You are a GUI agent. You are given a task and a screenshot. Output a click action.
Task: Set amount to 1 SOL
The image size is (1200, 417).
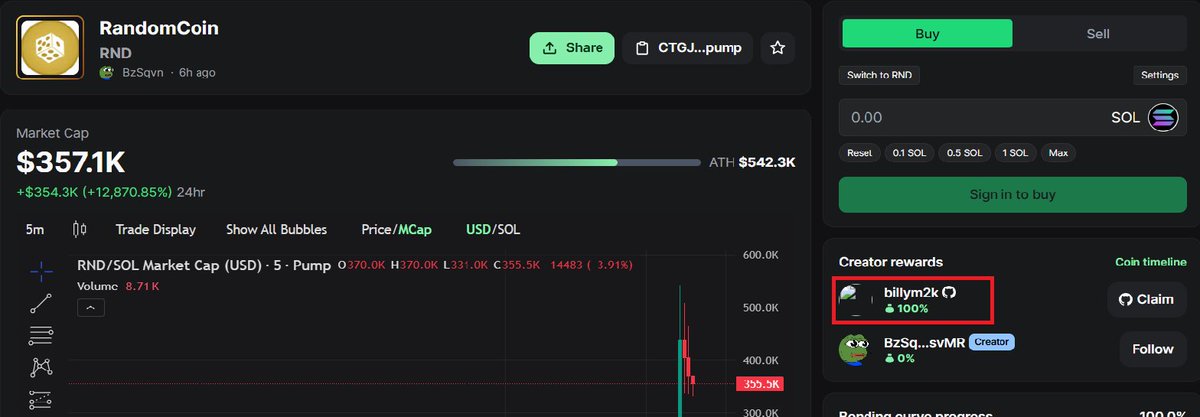tap(1017, 153)
